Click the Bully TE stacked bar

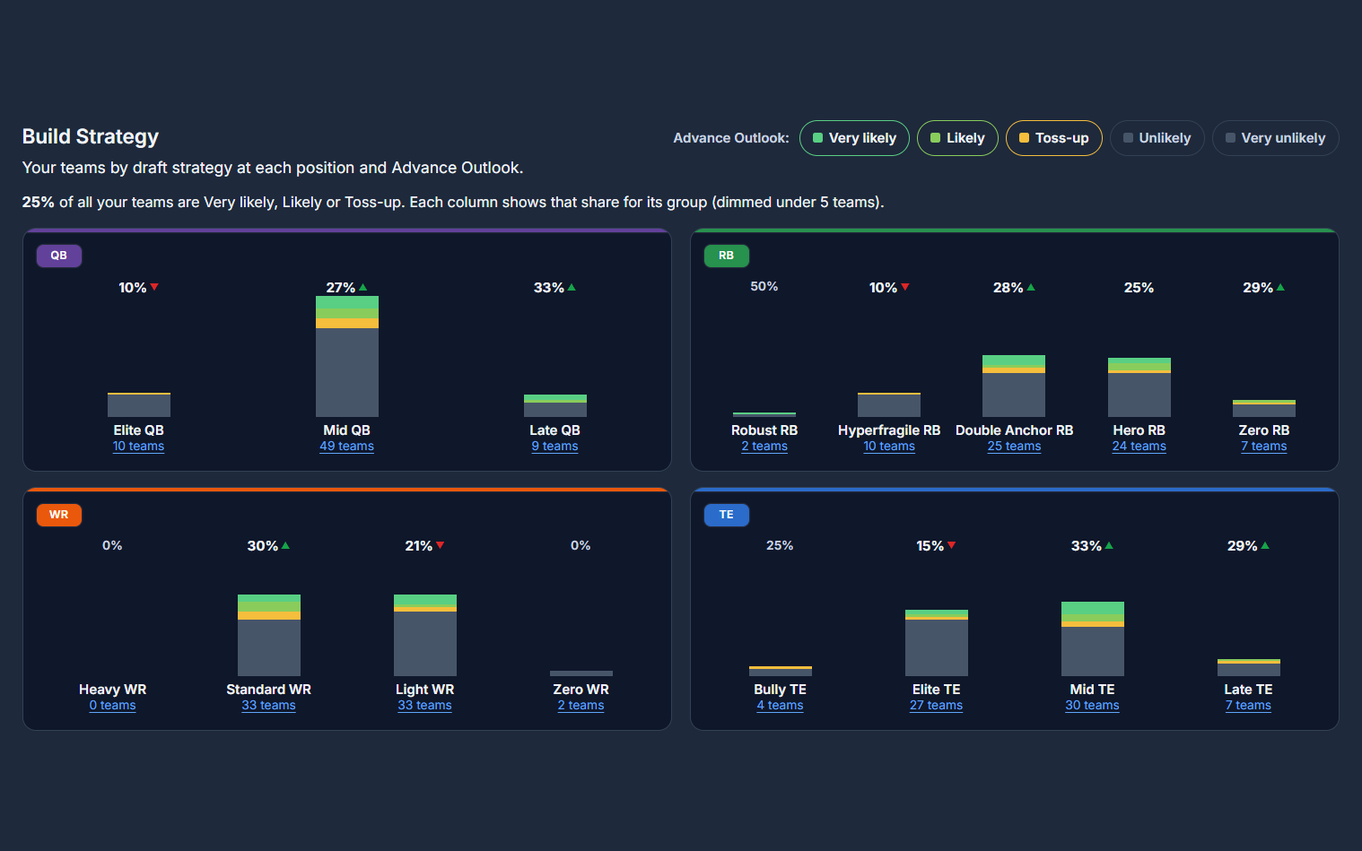tap(780, 671)
